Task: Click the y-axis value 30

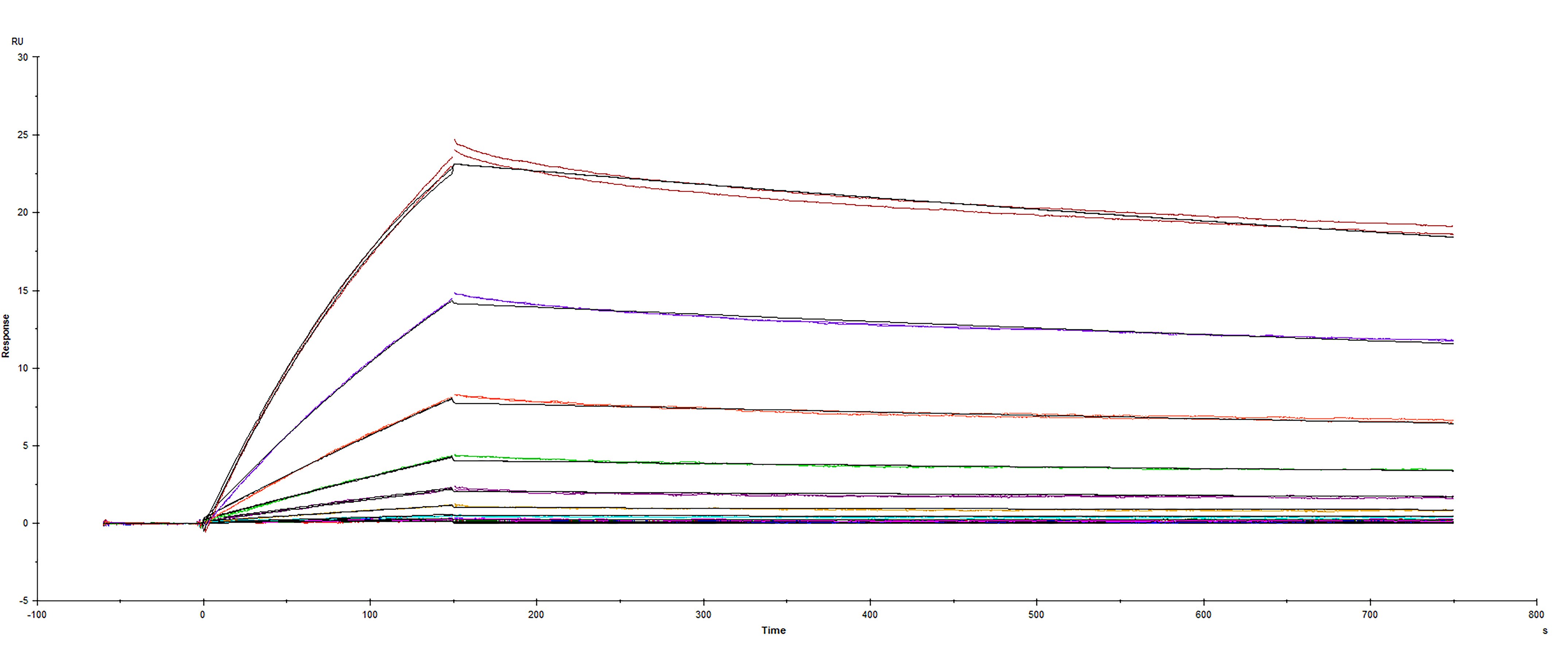Action: click(23, 57)
